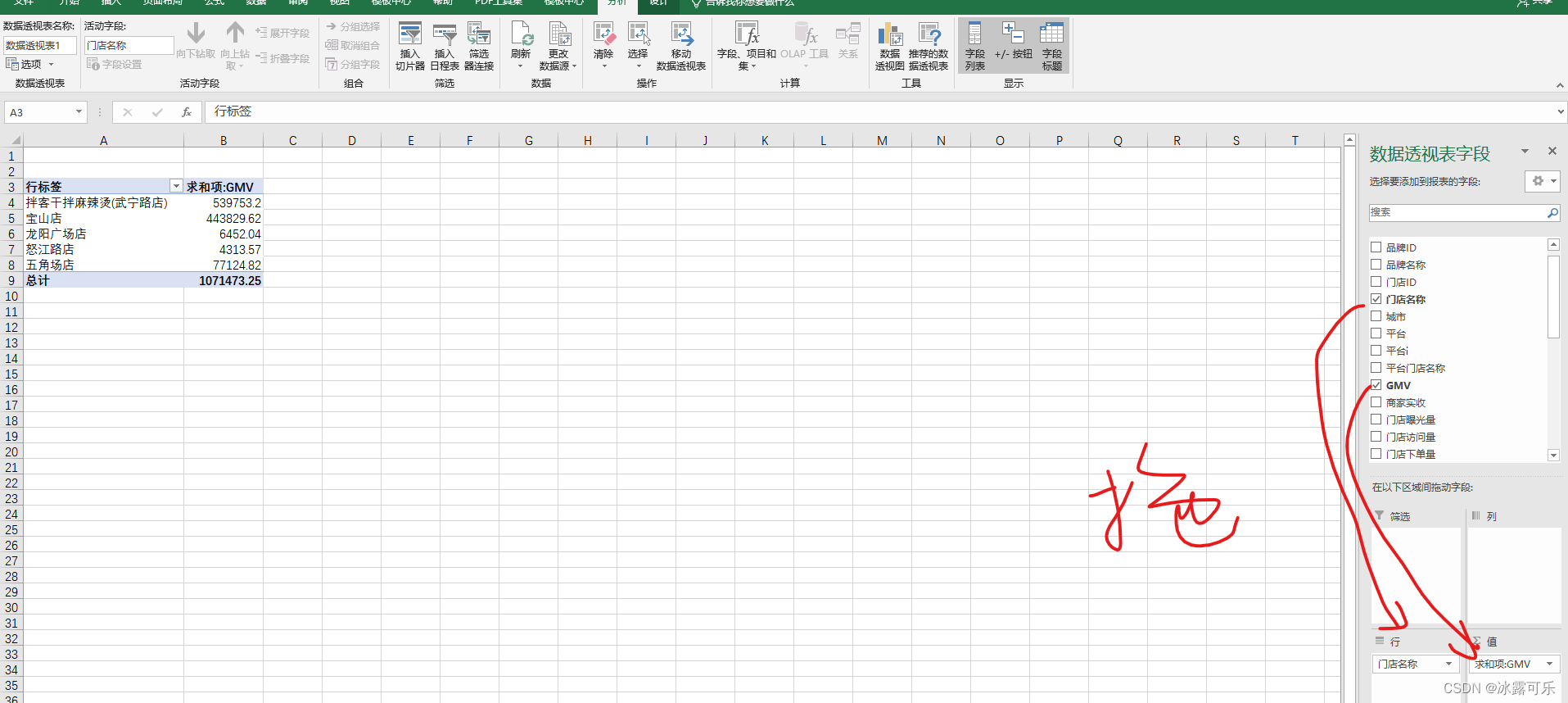Click Expand Field (展开字段)

pos(282,33)
